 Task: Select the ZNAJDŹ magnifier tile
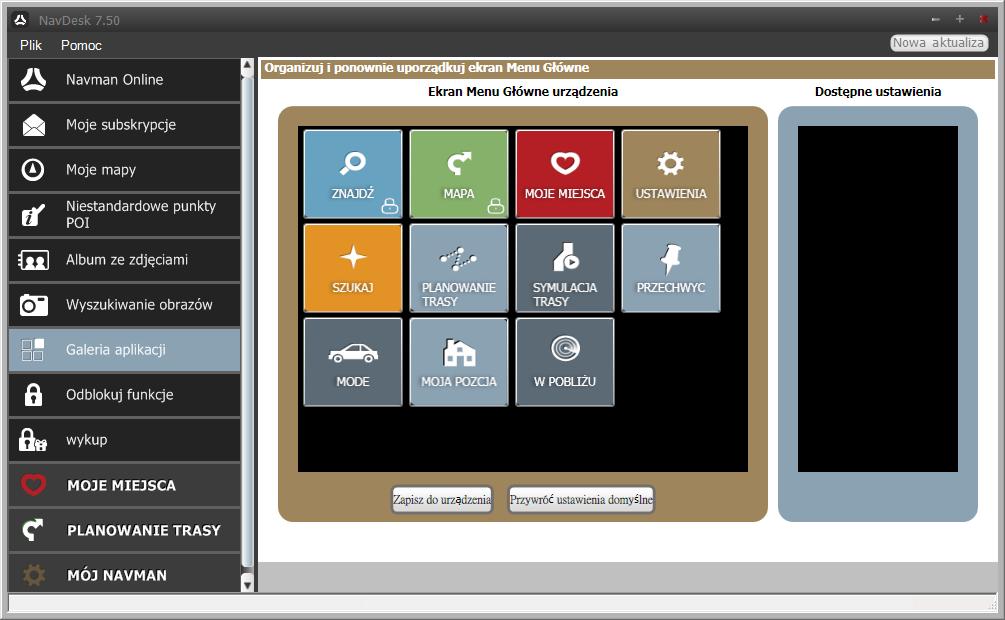(353, 174)
